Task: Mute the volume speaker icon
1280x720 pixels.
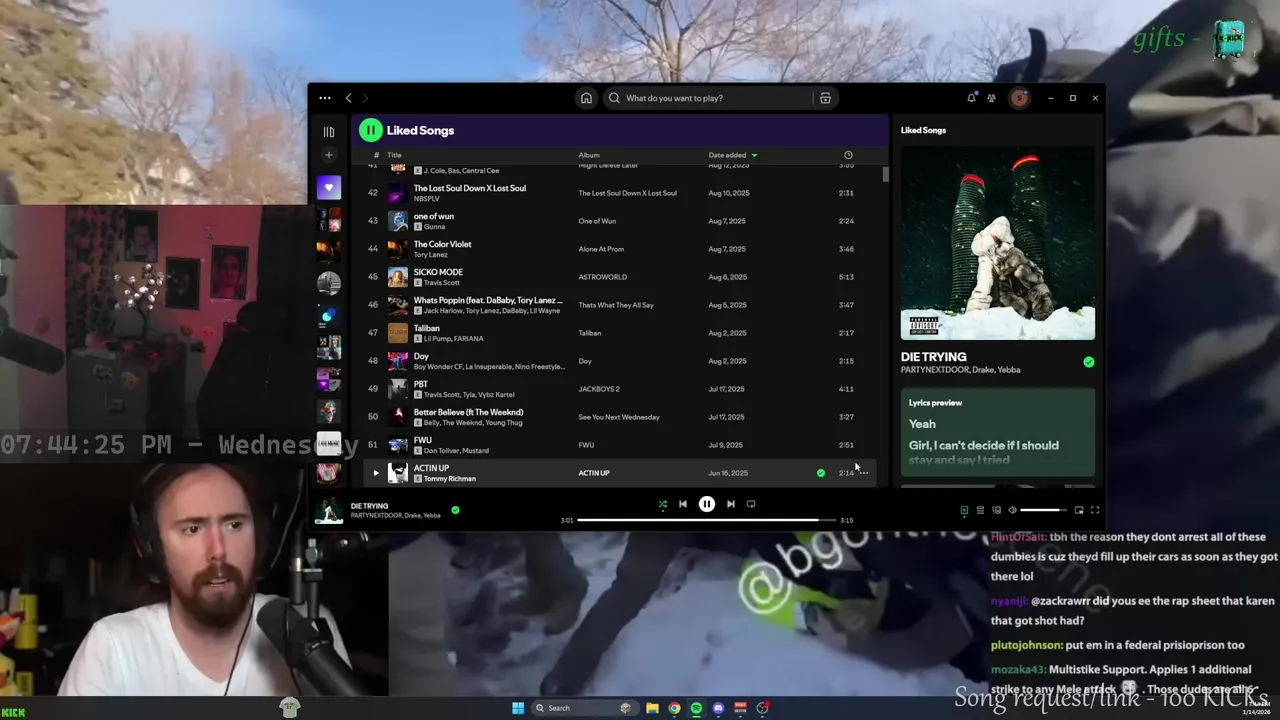Action: click(1012, 510)
